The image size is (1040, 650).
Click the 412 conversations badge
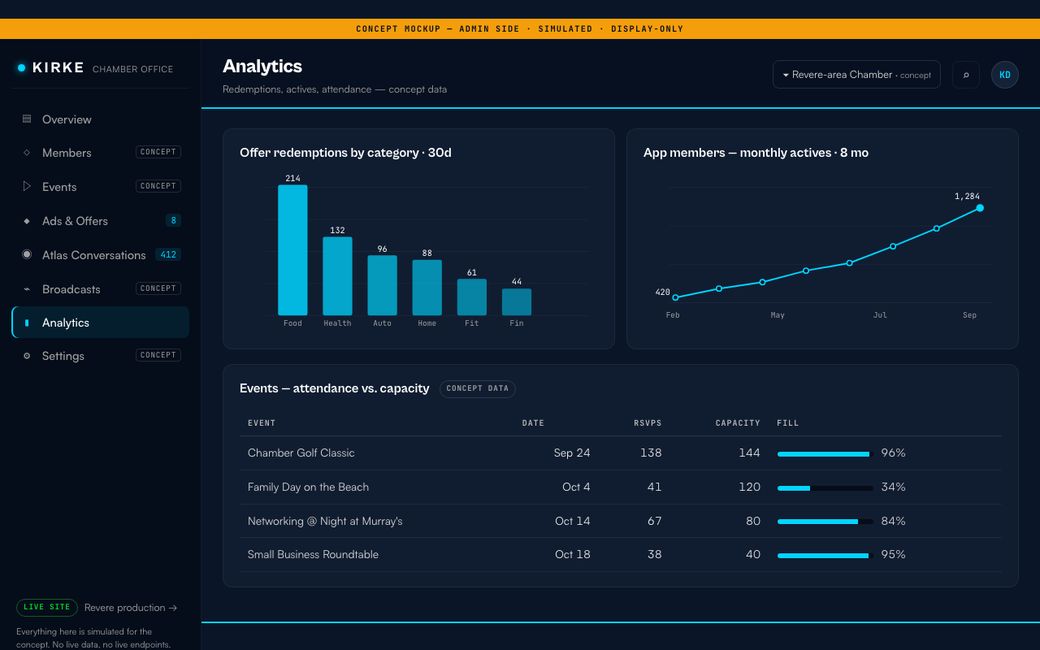[x=168, y=255]
